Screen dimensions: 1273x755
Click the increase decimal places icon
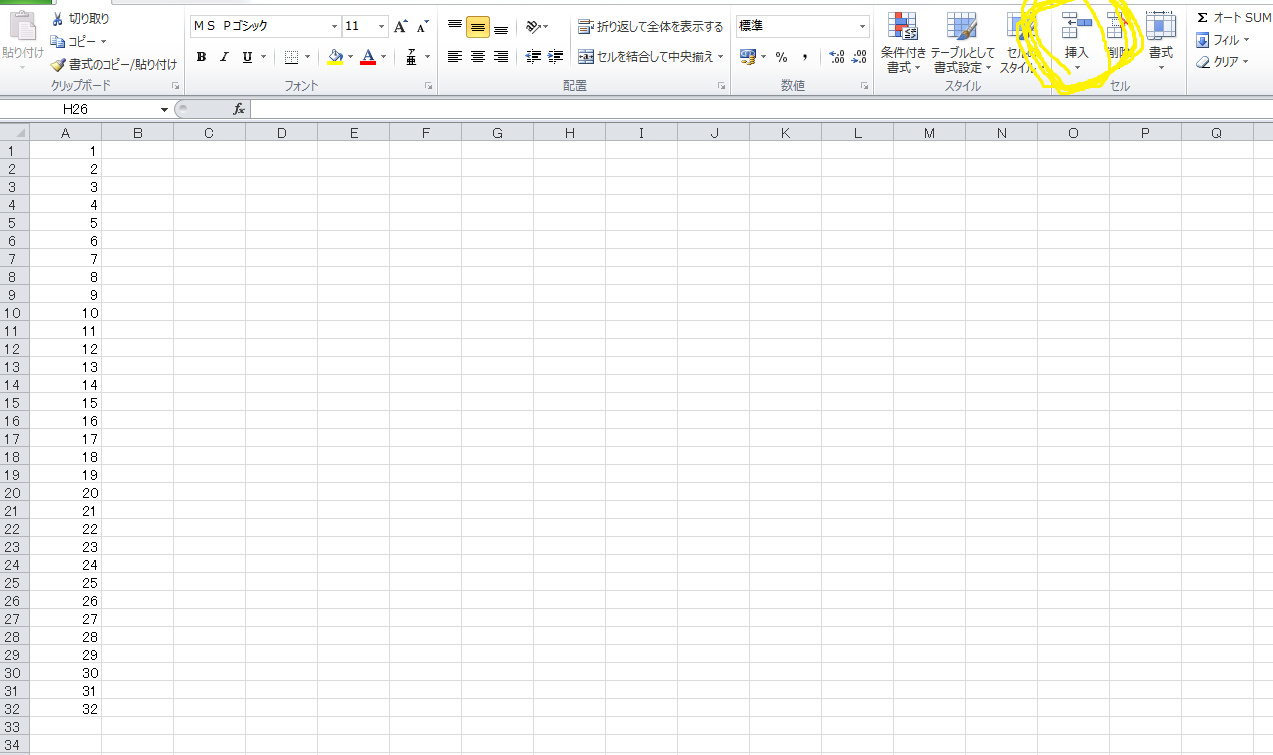(837, 57)
